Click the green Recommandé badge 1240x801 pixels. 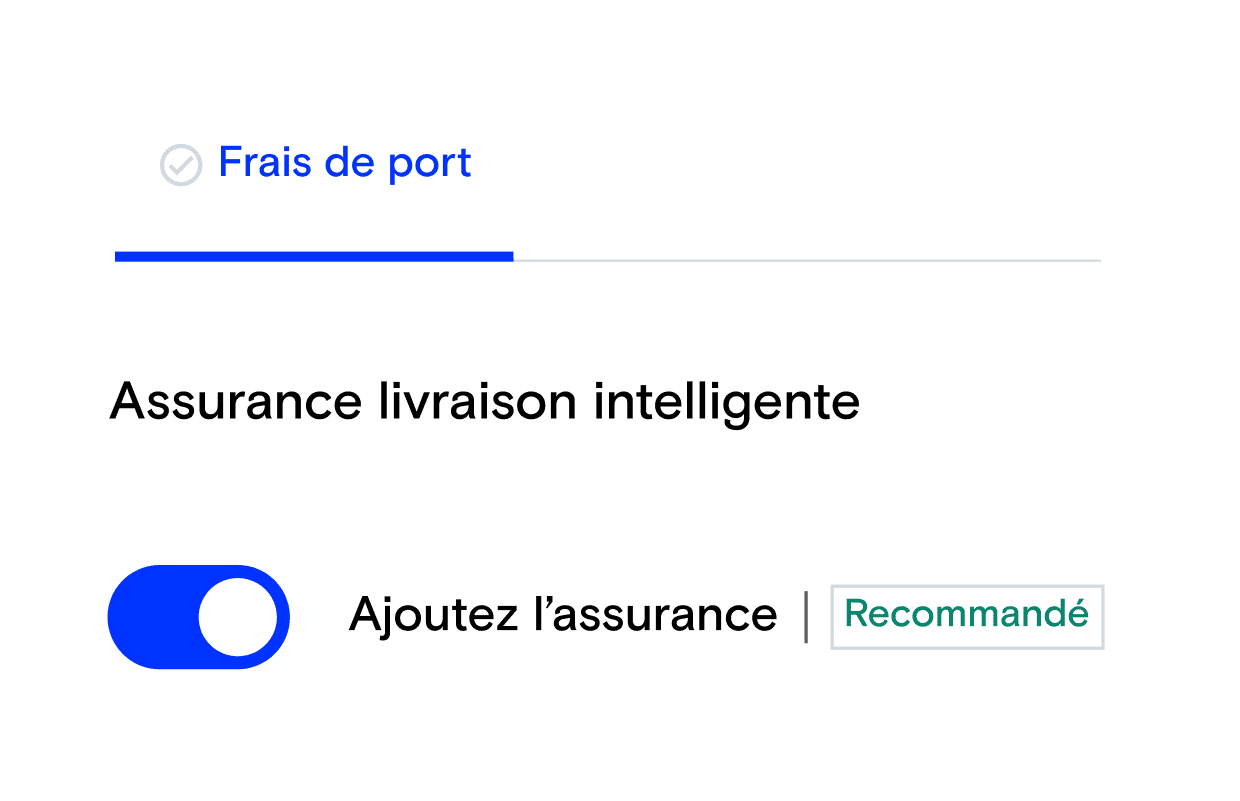966,615
